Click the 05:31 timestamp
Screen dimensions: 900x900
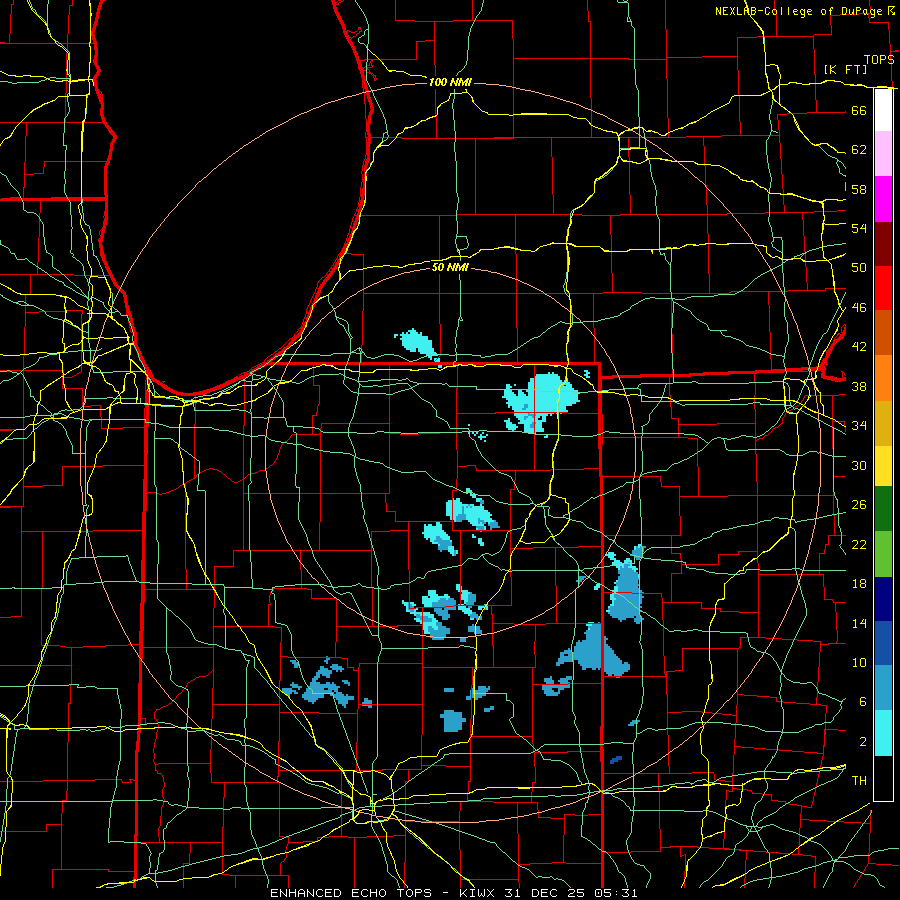pyautogui.click(x=616, y=893)
